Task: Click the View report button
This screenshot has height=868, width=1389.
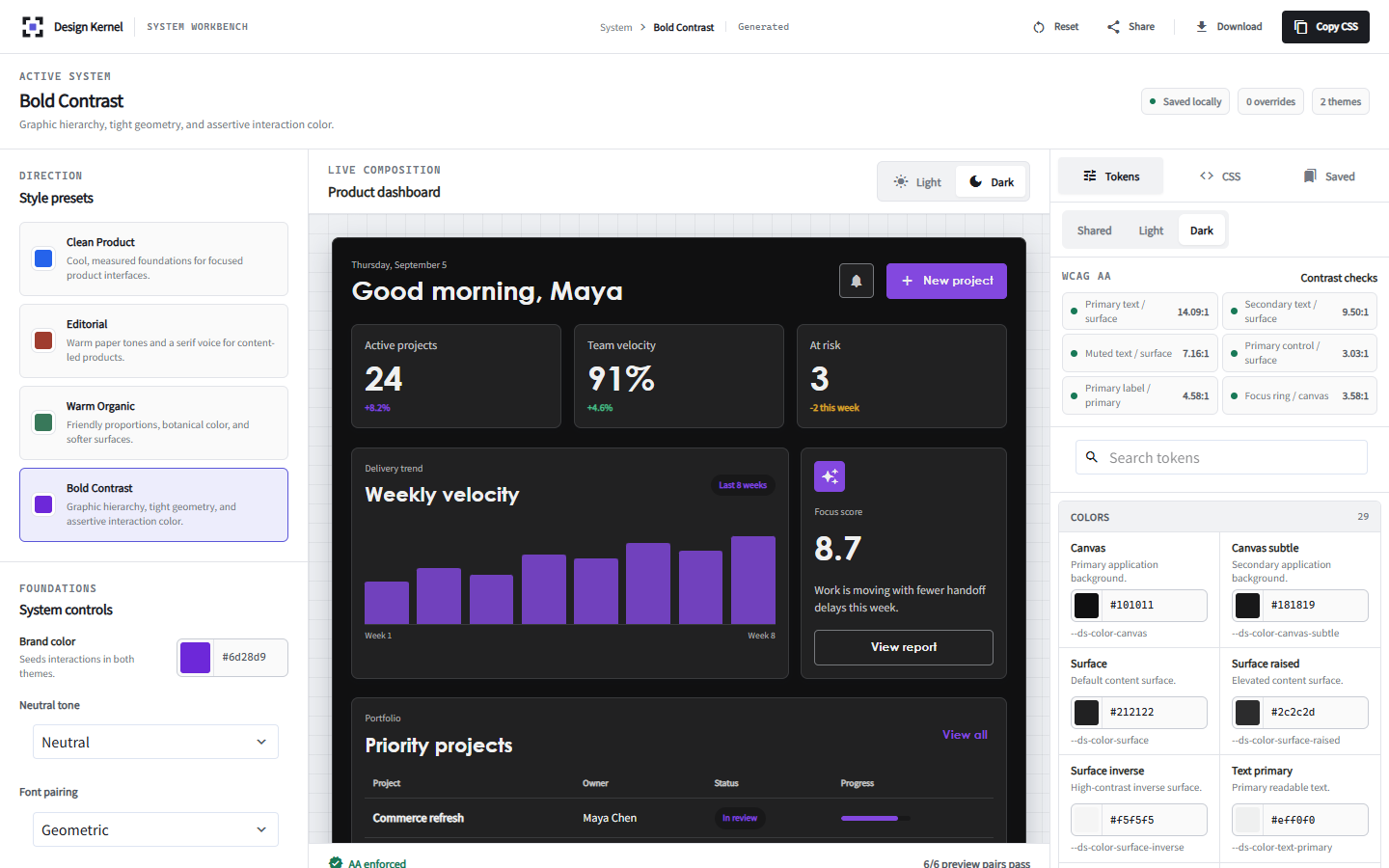Action: tap(904, 647)
